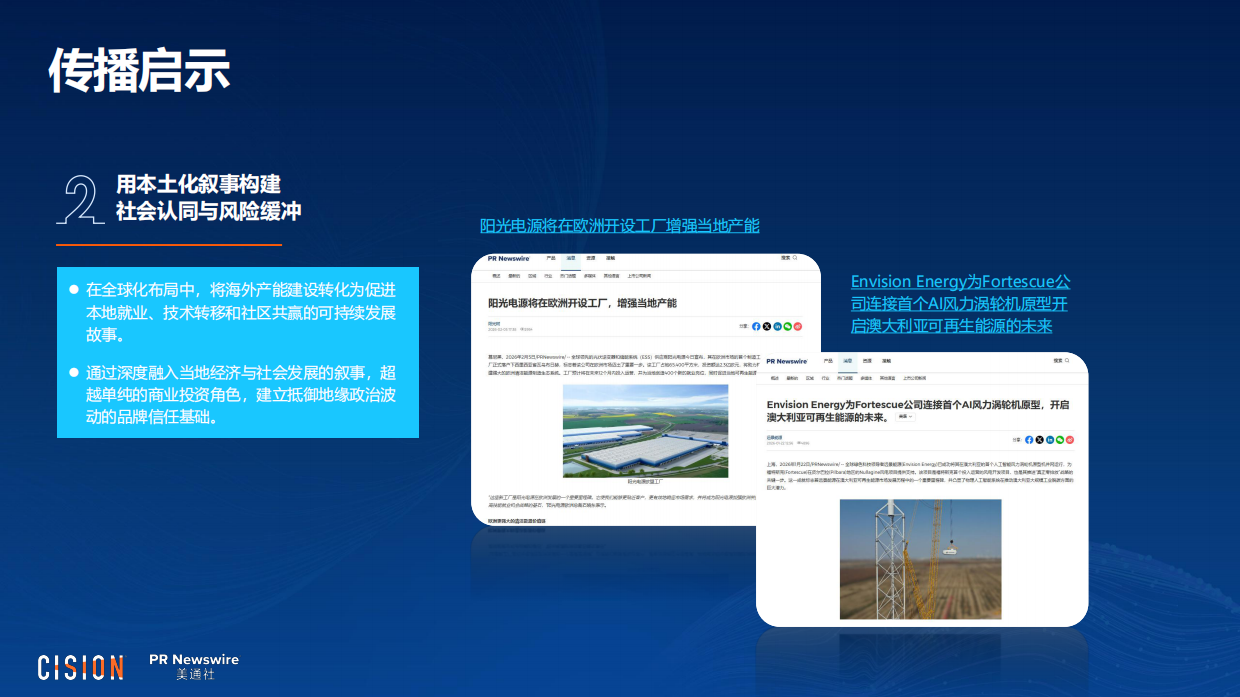Click the LinkedIn share icon on the Envision Energy article
This screenshot has height=697, width=1240.
pos(1050,440)
